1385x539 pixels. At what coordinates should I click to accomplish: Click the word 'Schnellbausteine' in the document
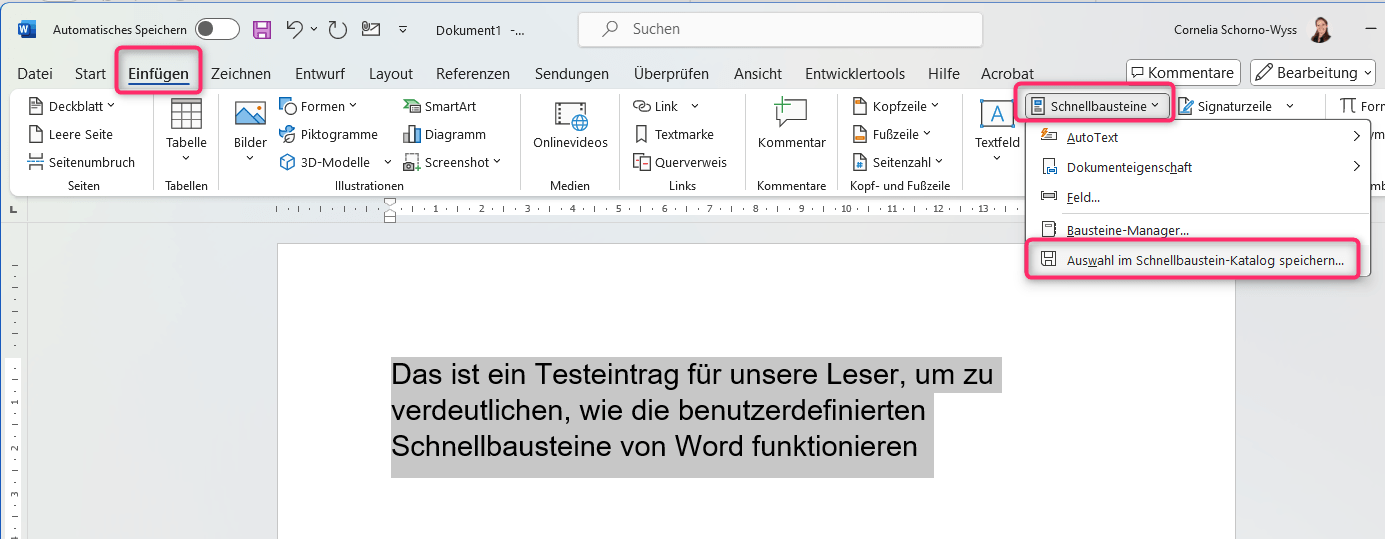click(x=501, y=446)
